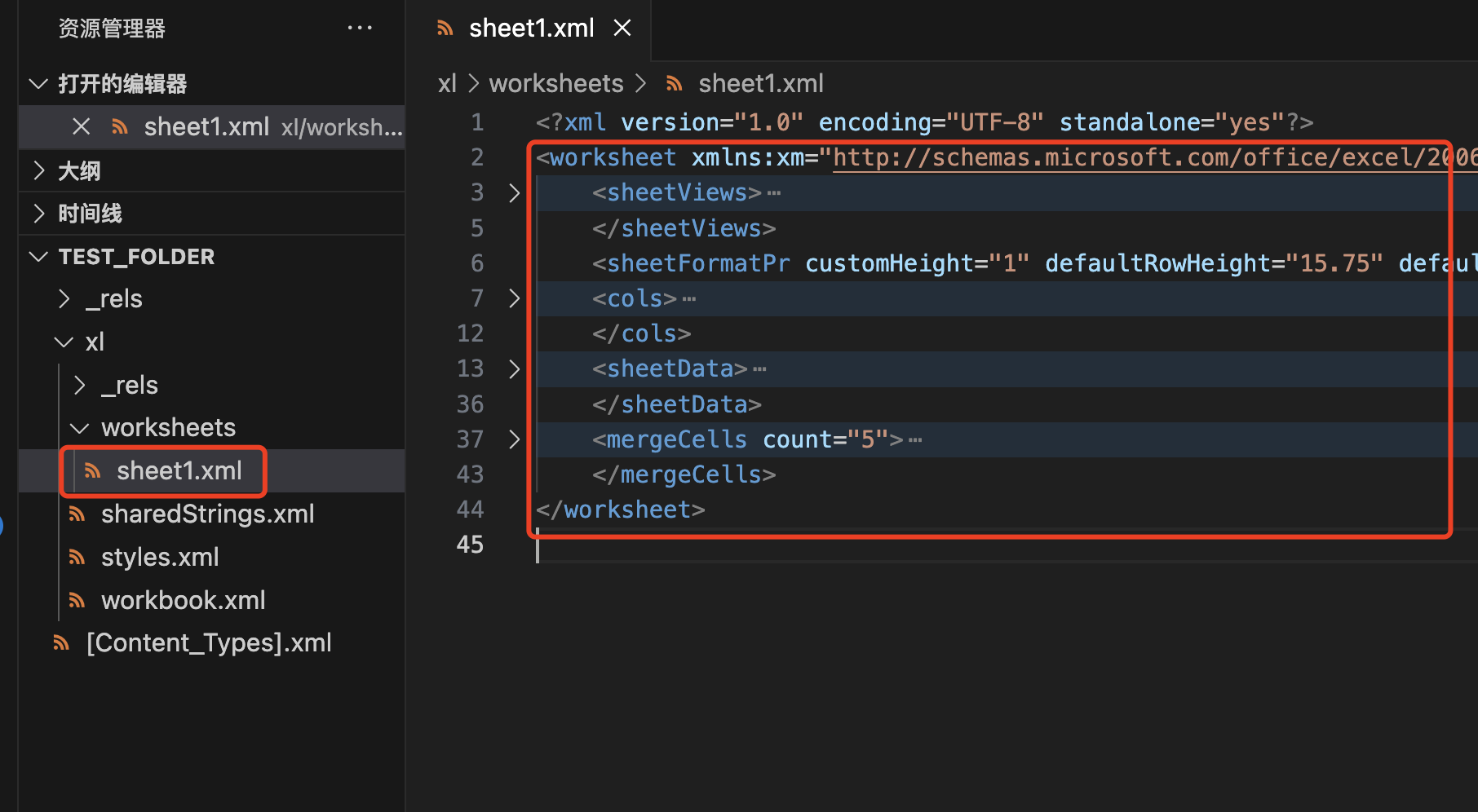Click the folded ellipsis after sheetViews
This screenshot has width=1478, height=812.
pos(774,193)
